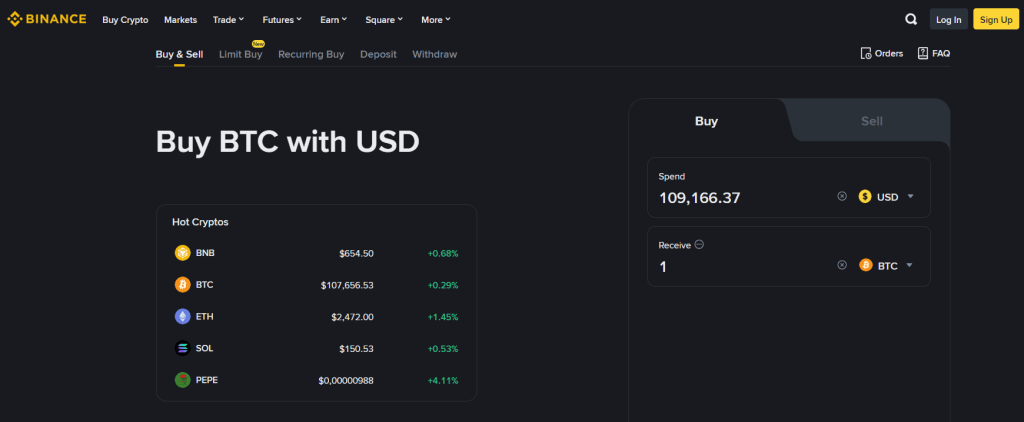Viewport: 1024px width, 422px height.
Task: Switch to the Deposit tab
Action: (378, 54)
